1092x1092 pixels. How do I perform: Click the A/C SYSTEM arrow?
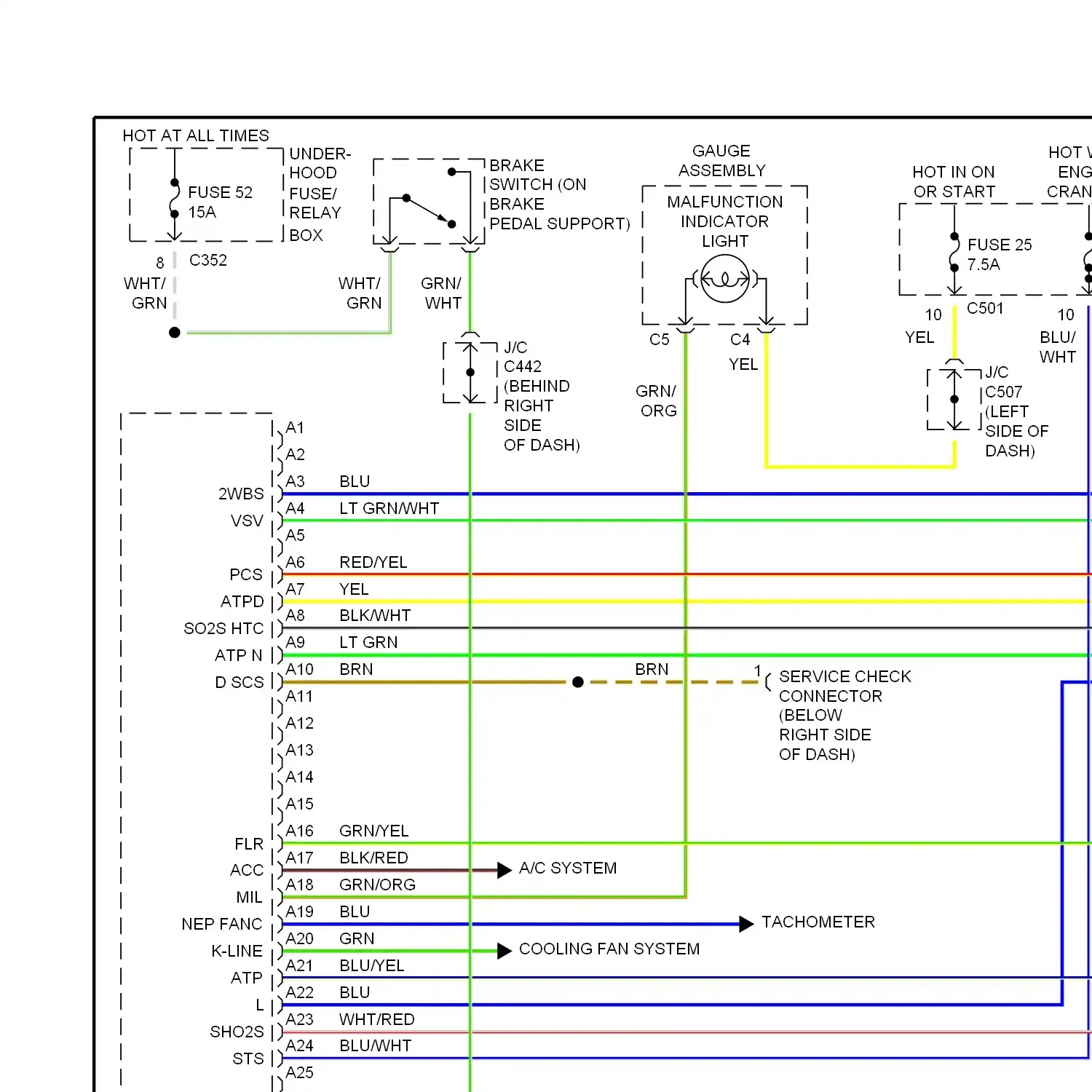point(505,870)
